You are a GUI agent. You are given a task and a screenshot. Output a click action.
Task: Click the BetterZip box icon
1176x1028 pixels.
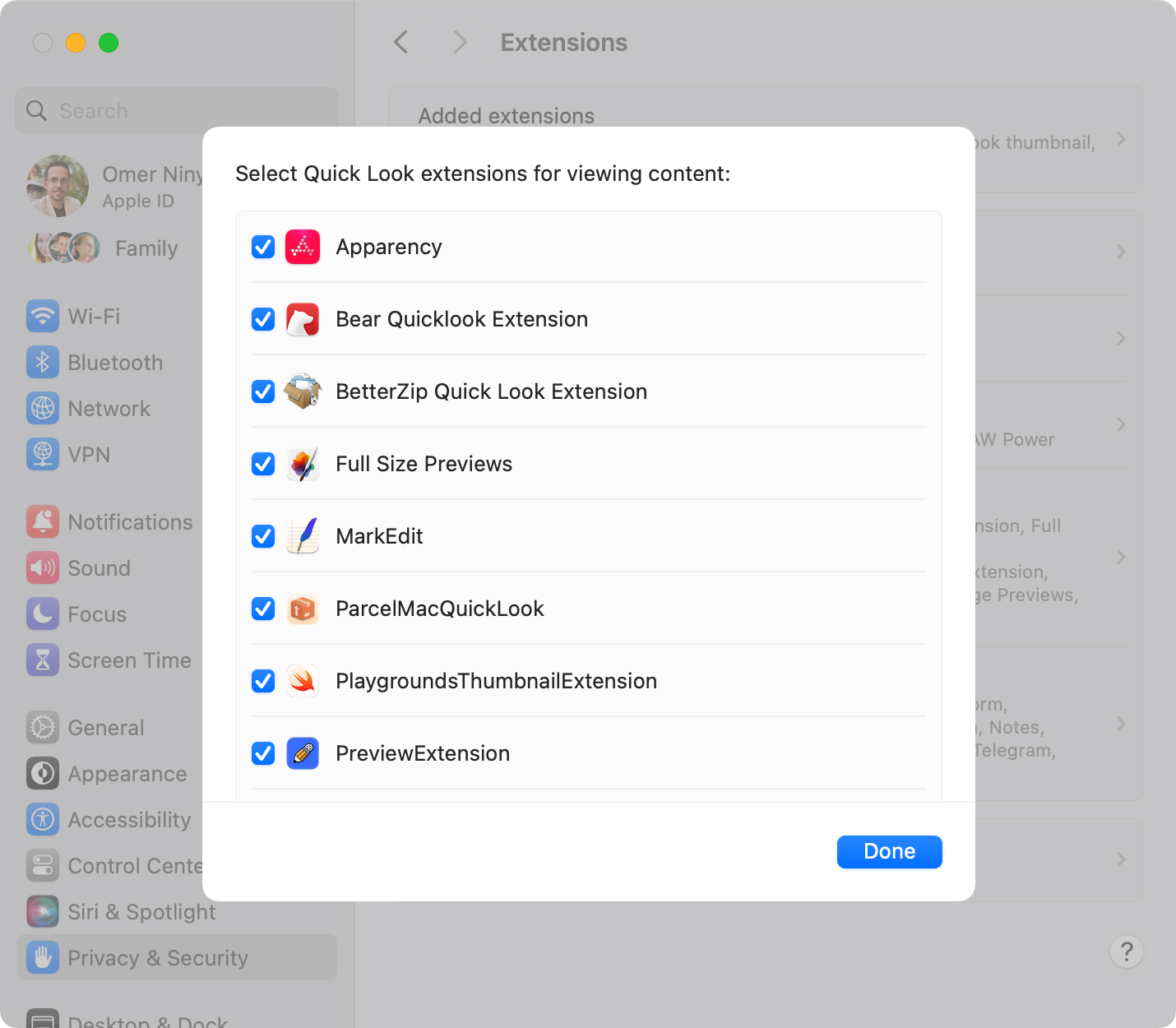303,391
